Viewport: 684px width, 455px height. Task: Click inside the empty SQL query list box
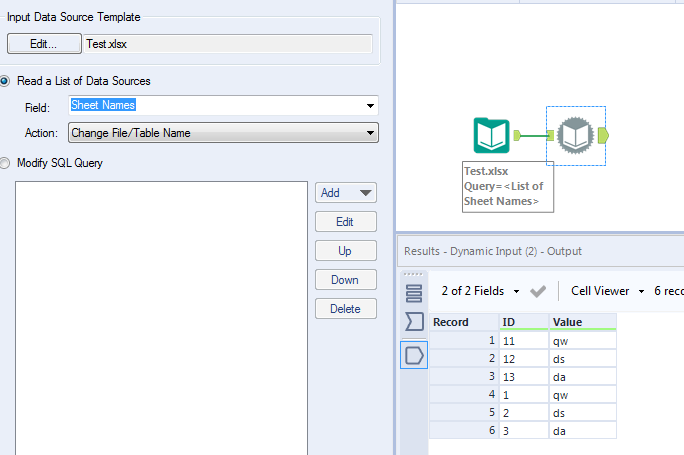click(161, 318)
